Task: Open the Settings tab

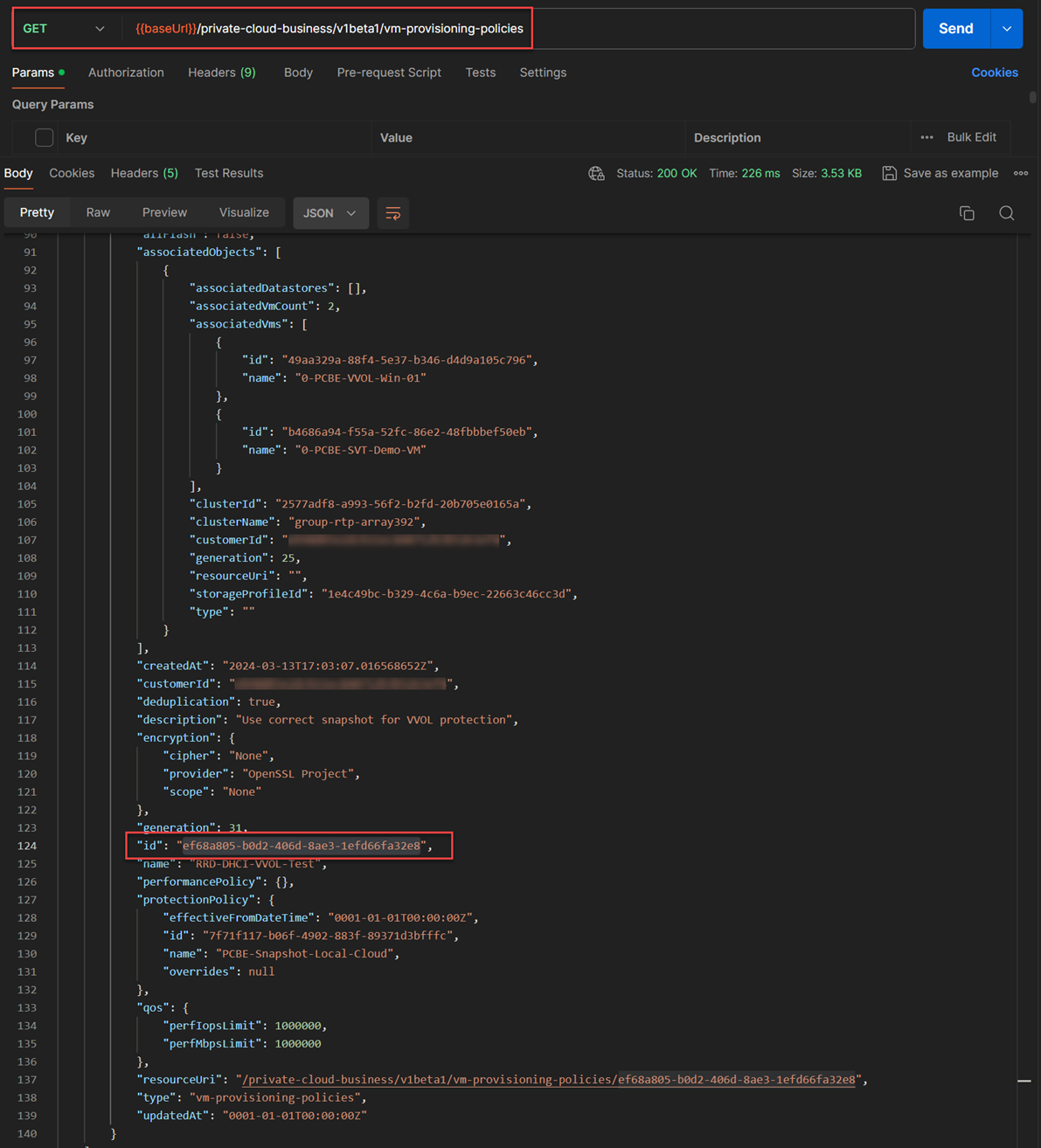Action: point(543,73)
